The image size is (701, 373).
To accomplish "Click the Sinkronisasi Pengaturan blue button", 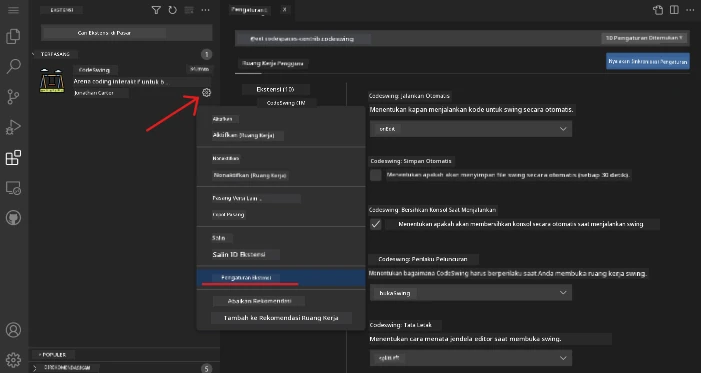I will (x=648, y=61).
